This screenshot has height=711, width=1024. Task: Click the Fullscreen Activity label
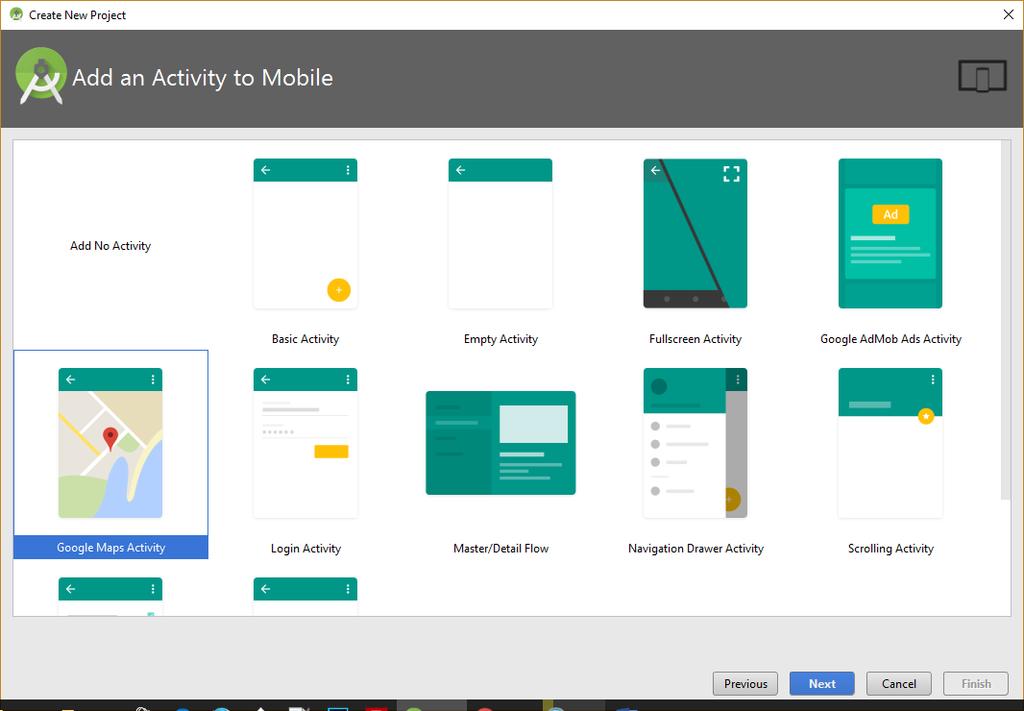pyautogui.click(x=695, y=339)
